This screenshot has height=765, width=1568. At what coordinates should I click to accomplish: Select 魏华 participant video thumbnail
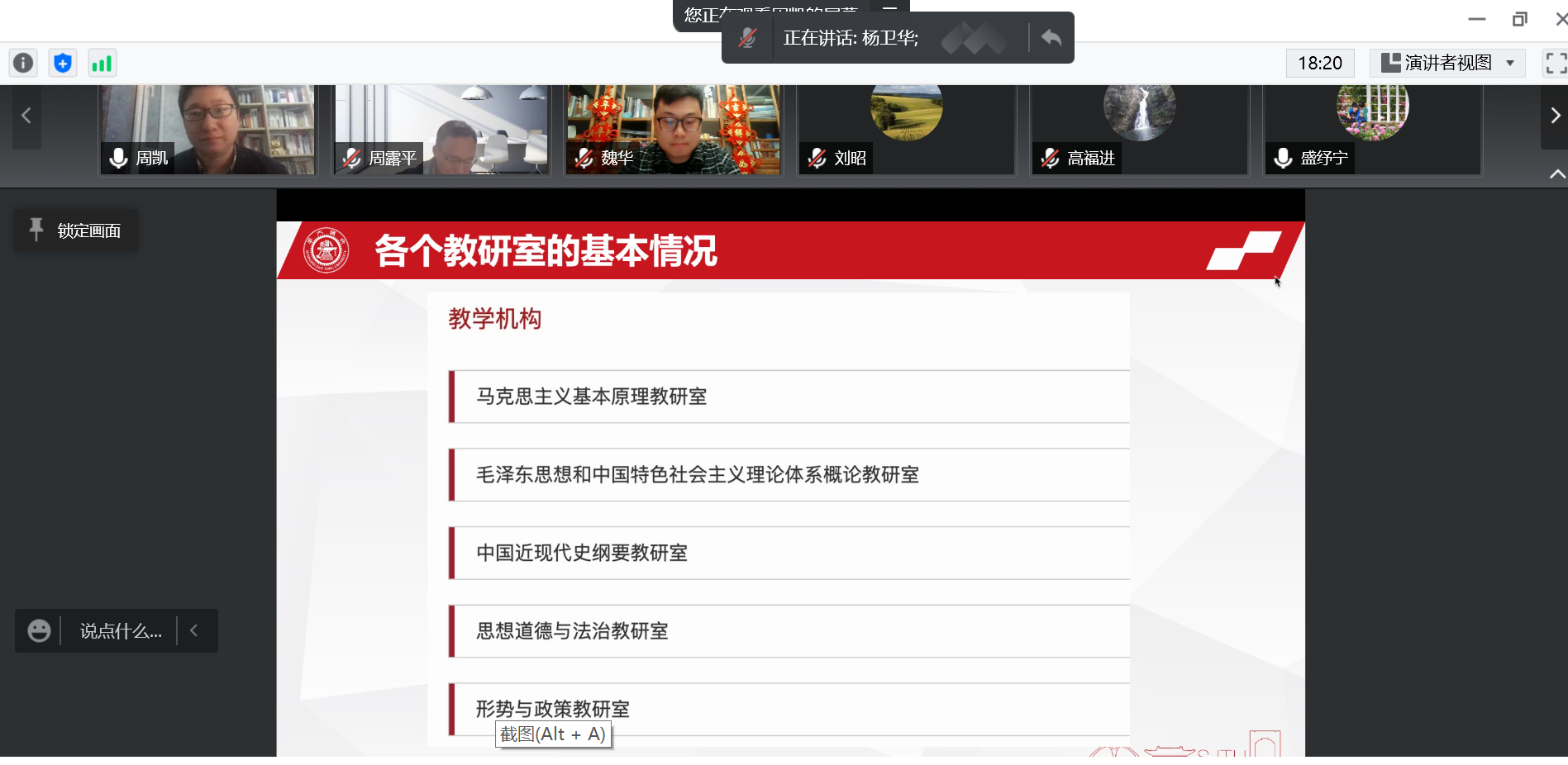pos(673,129)
